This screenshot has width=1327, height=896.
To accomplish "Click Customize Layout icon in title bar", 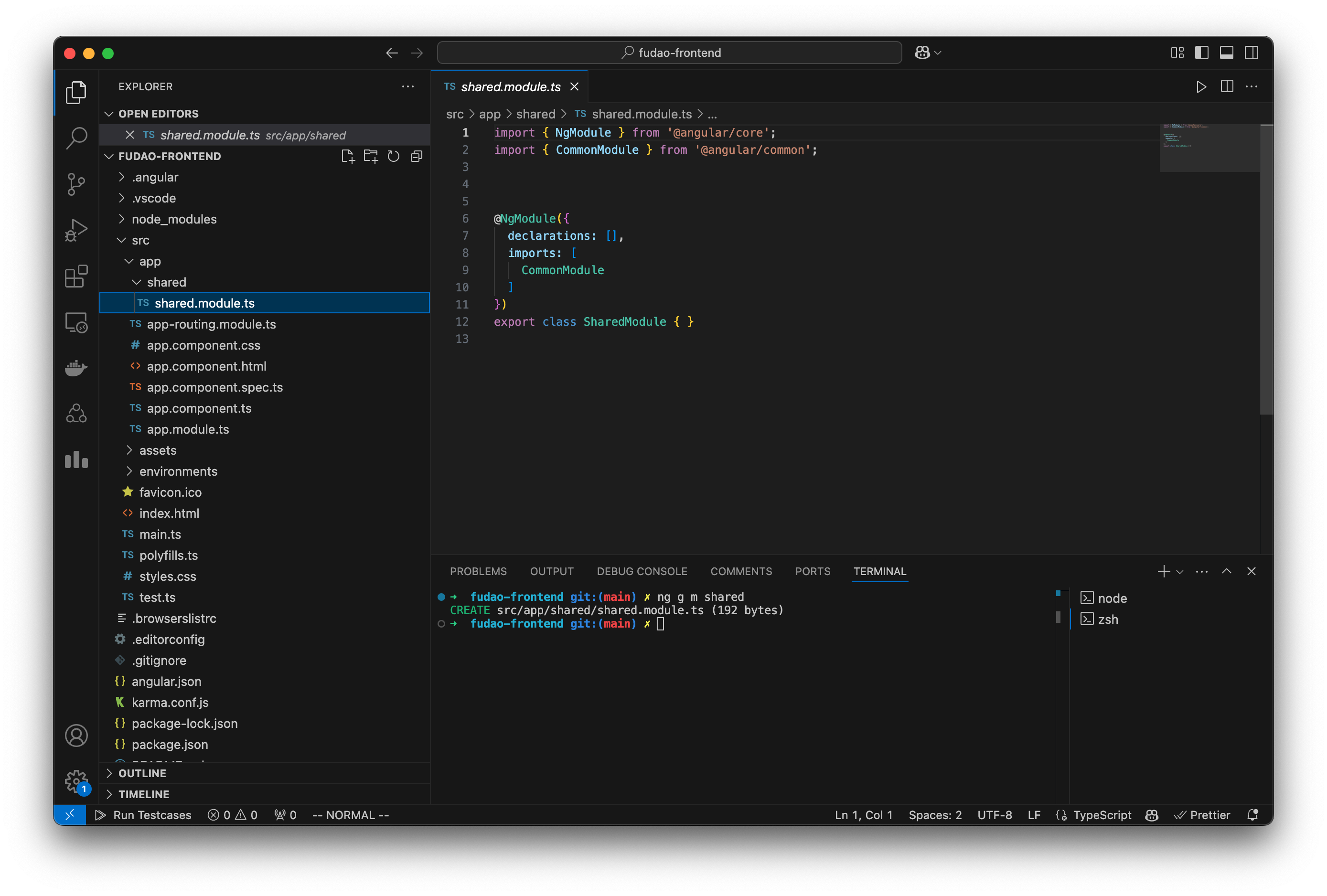I will (1177, 53).
